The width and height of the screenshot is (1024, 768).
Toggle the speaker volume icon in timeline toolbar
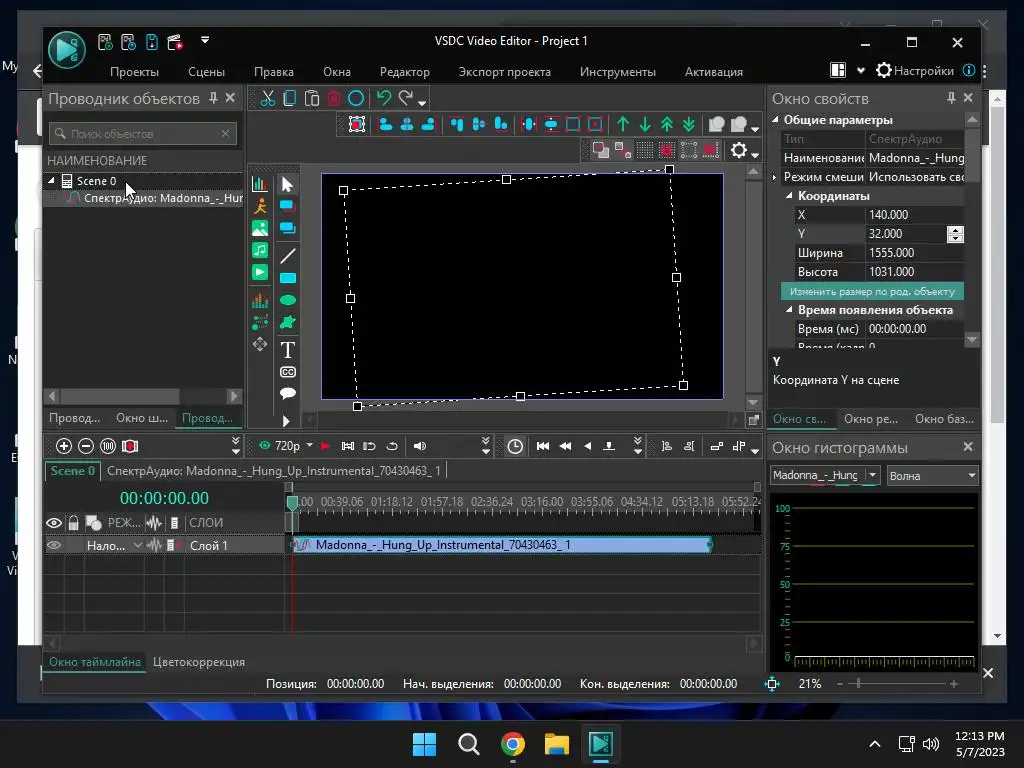tap(420, 446)
